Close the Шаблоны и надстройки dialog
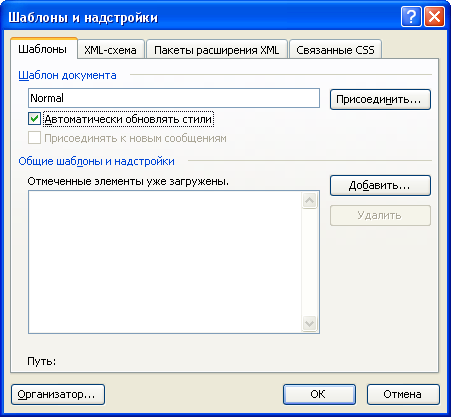The width and height of the screenshot is (451, 417). 434,16
